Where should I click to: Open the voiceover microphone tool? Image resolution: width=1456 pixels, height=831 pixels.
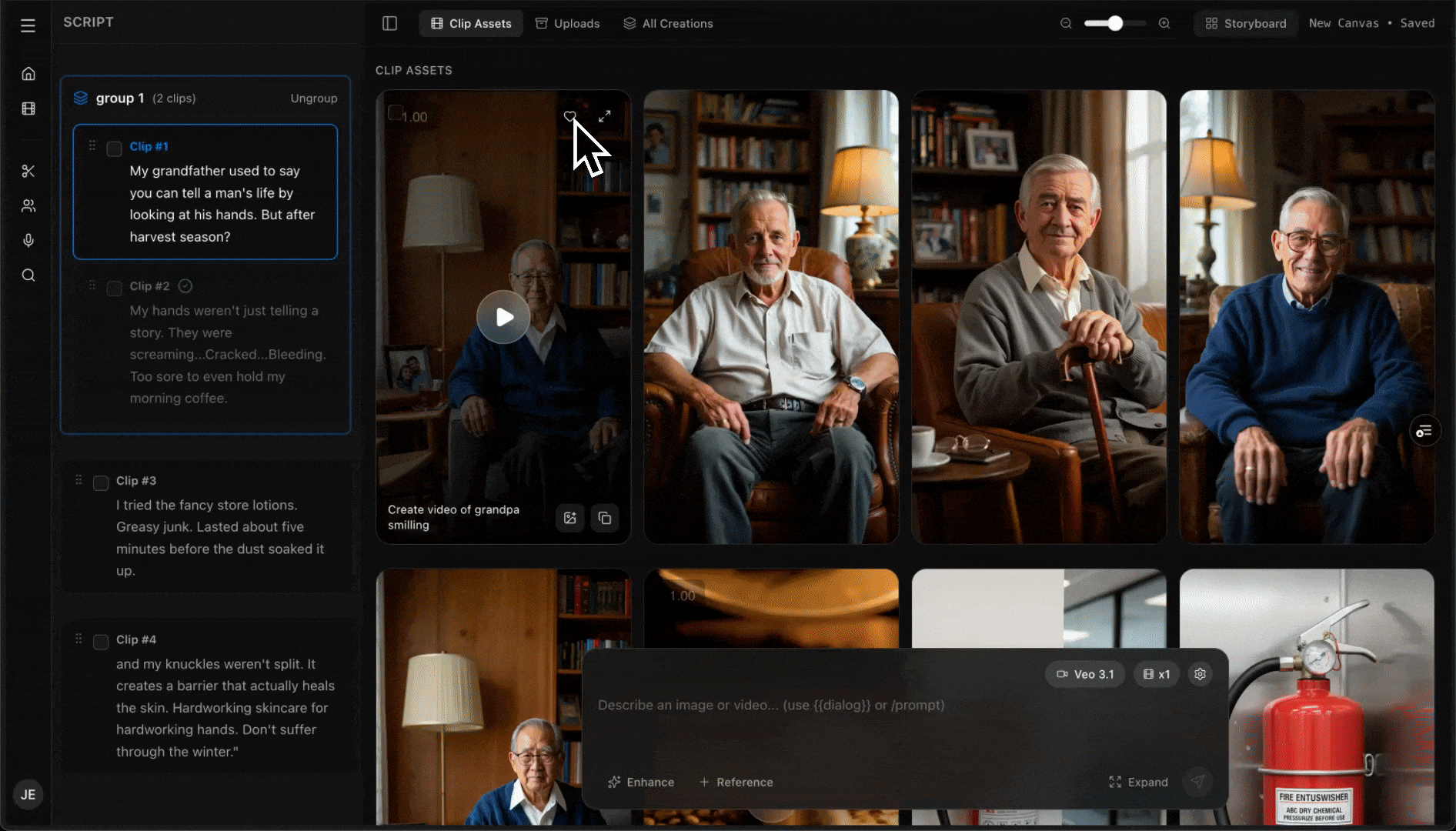[28, 240]
